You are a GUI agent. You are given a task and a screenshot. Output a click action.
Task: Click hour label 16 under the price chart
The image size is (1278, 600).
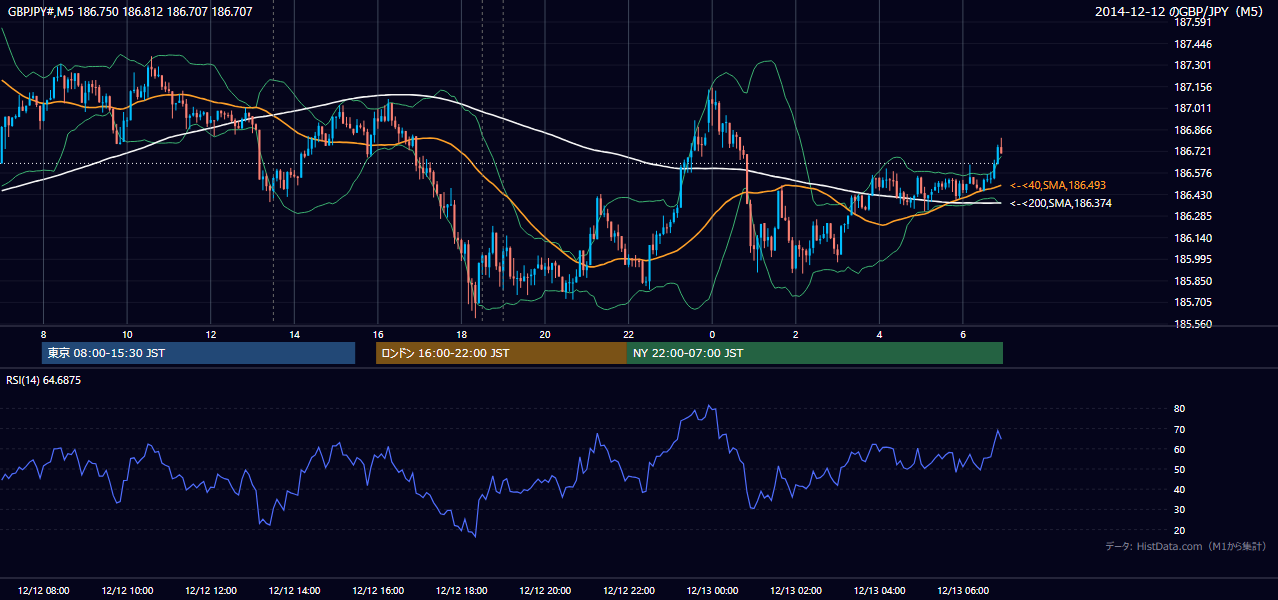378,334
